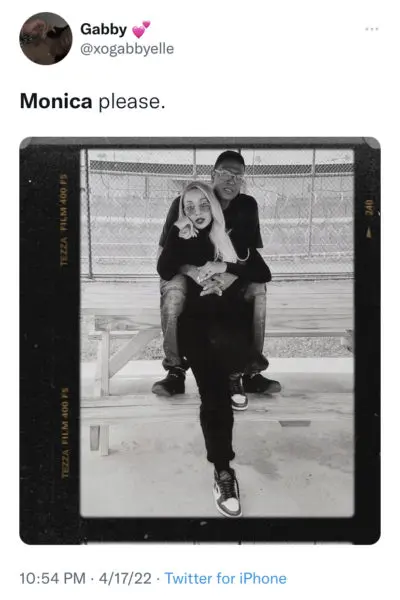The height and width of the screenshot is (600, 400).
Task: Open the Twitter for iPhone source link
Action: click(225, 578)
